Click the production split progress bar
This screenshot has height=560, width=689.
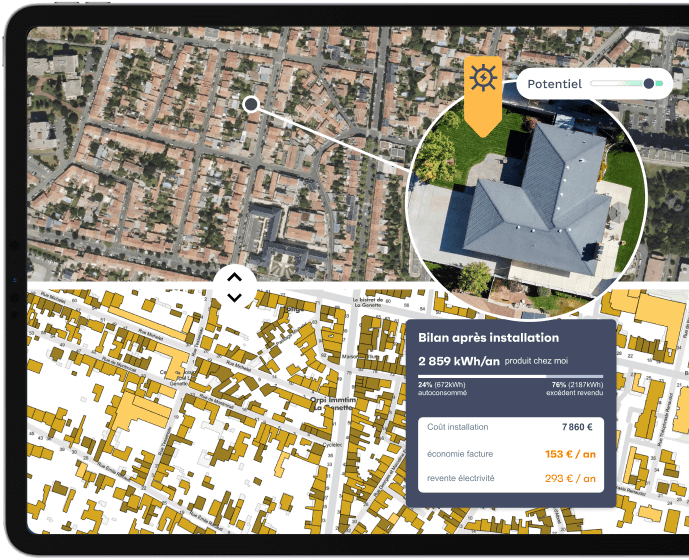510,376
